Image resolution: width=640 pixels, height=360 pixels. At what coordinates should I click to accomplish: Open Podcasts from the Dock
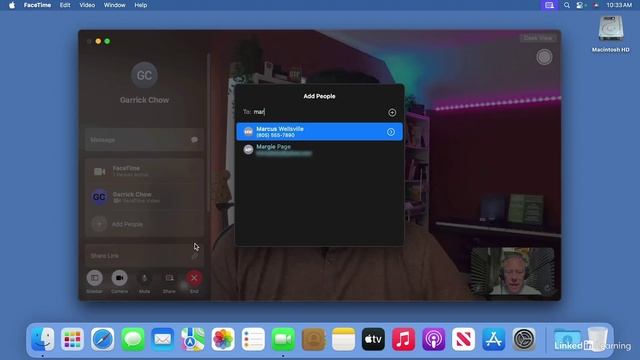433,339
